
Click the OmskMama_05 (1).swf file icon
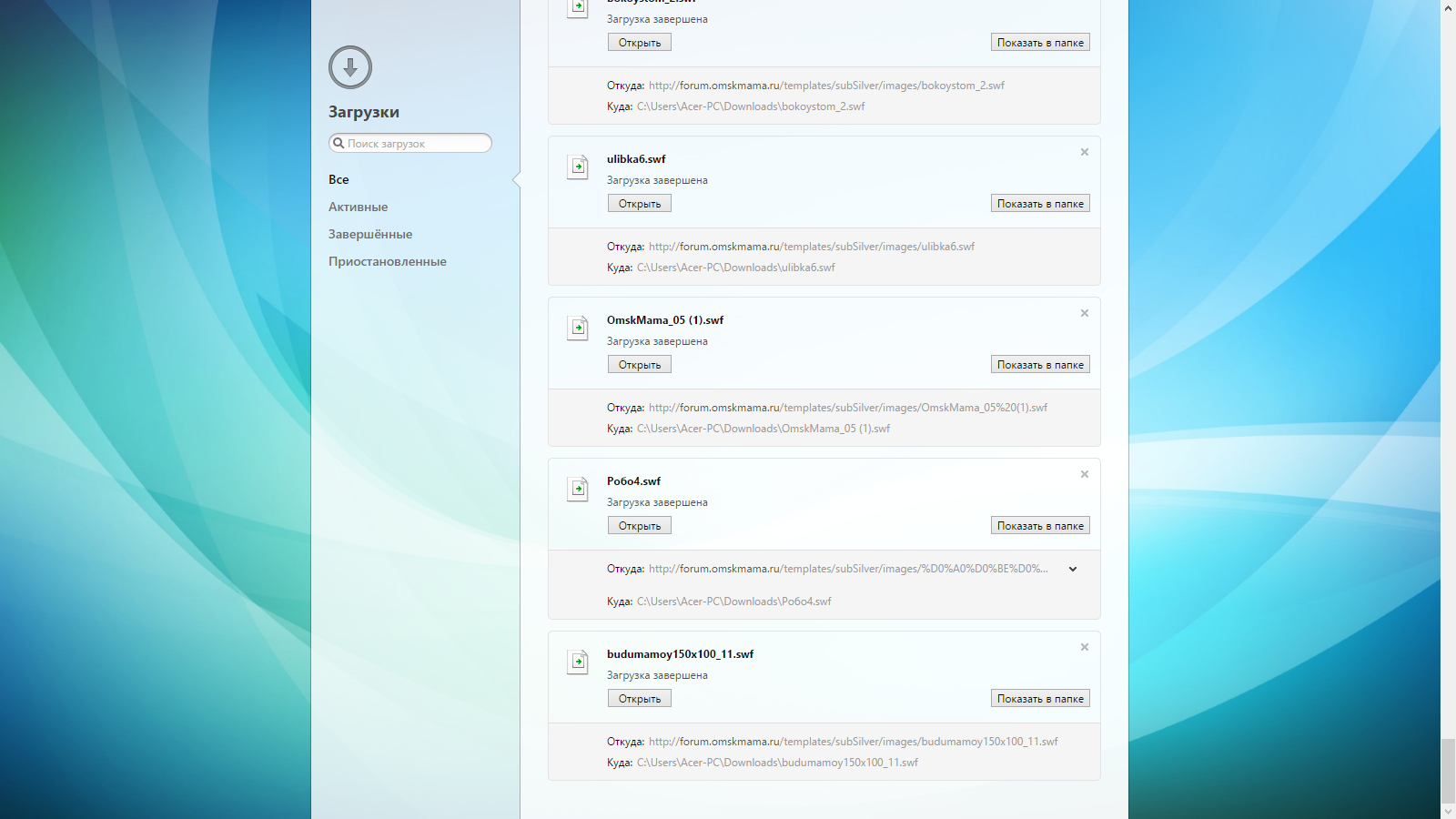click(578, 328)
